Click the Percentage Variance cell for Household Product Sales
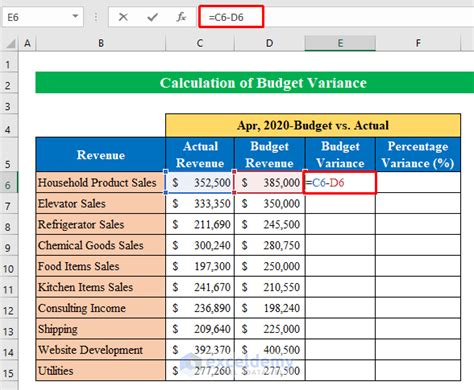This screenshot has width=474, height=390. 418,182
